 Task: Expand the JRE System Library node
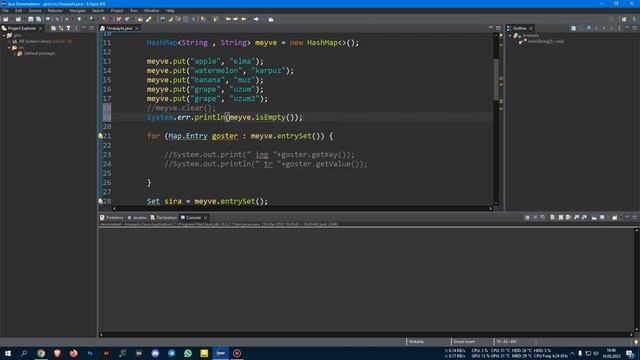tap(9, 41)
